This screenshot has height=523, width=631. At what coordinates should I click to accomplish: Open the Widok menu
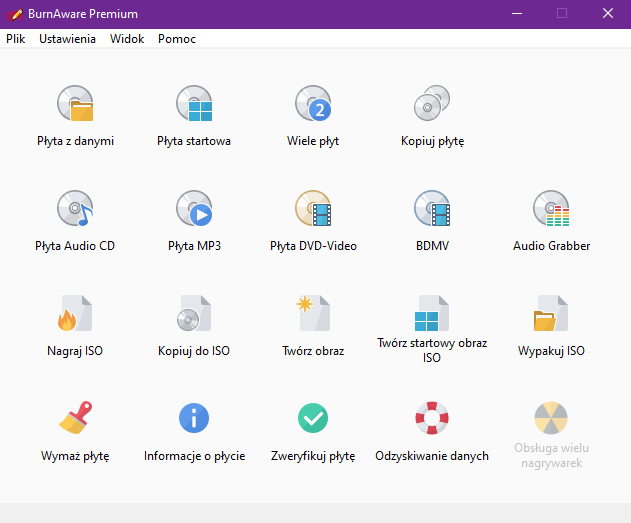(x=127, y=39)
